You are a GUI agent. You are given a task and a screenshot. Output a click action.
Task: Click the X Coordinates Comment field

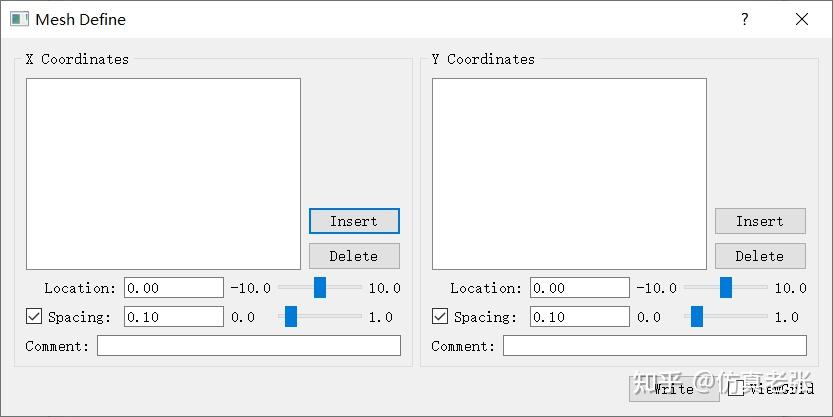click(x=248, y=346)
